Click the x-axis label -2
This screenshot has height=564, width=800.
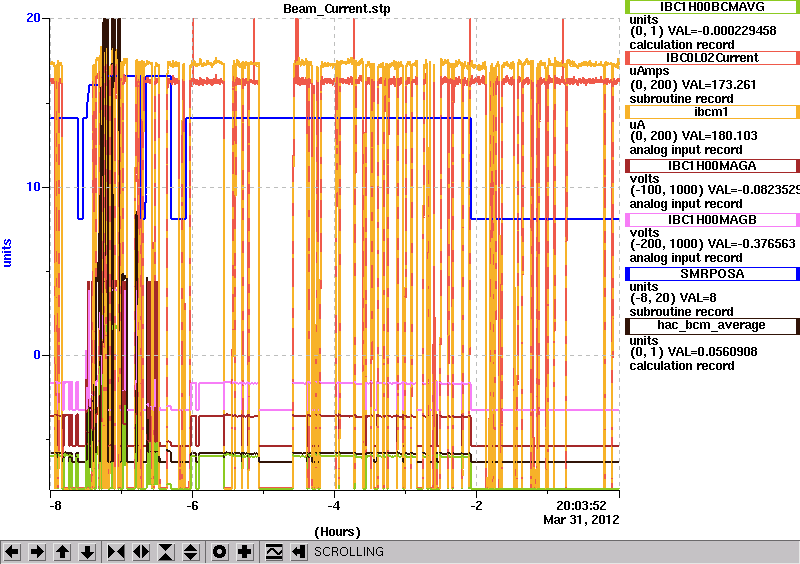(476, 506)
